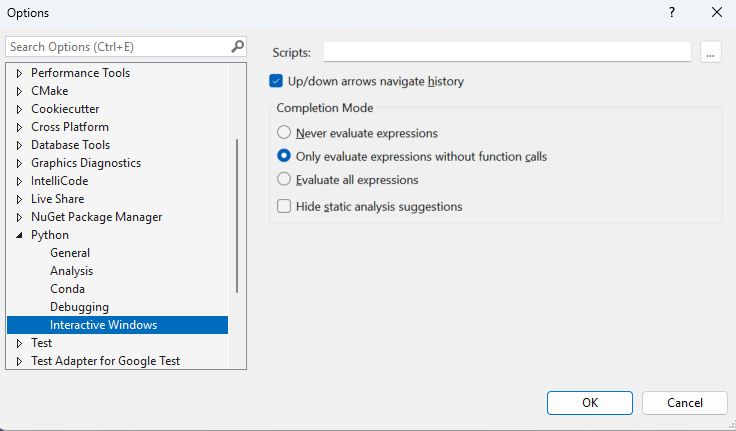This screenshot has width=736, height=431.
Task: Expand the IntelliCode tree node
Action: click(x=19, y=181)
